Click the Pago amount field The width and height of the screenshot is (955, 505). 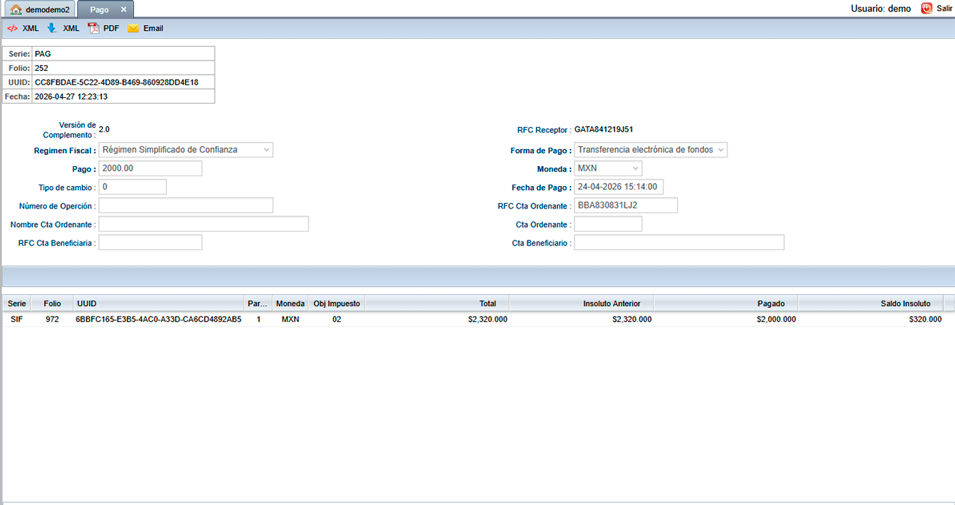150,169
